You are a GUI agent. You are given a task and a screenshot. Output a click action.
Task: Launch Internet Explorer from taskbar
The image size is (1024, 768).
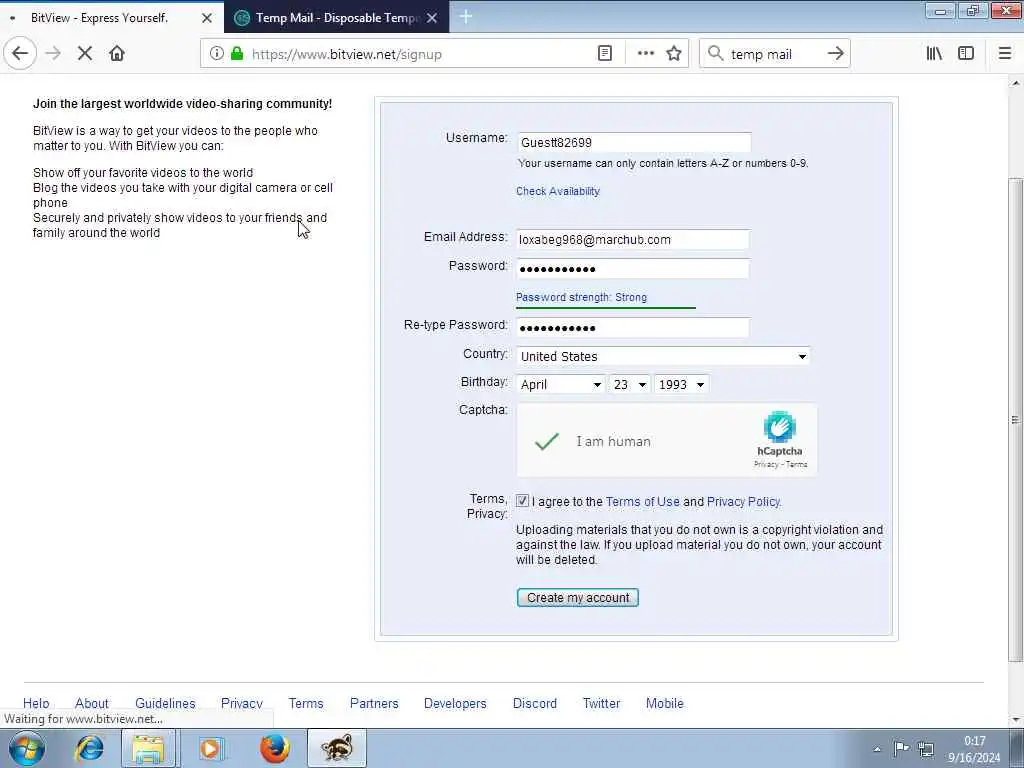(89, 748)
